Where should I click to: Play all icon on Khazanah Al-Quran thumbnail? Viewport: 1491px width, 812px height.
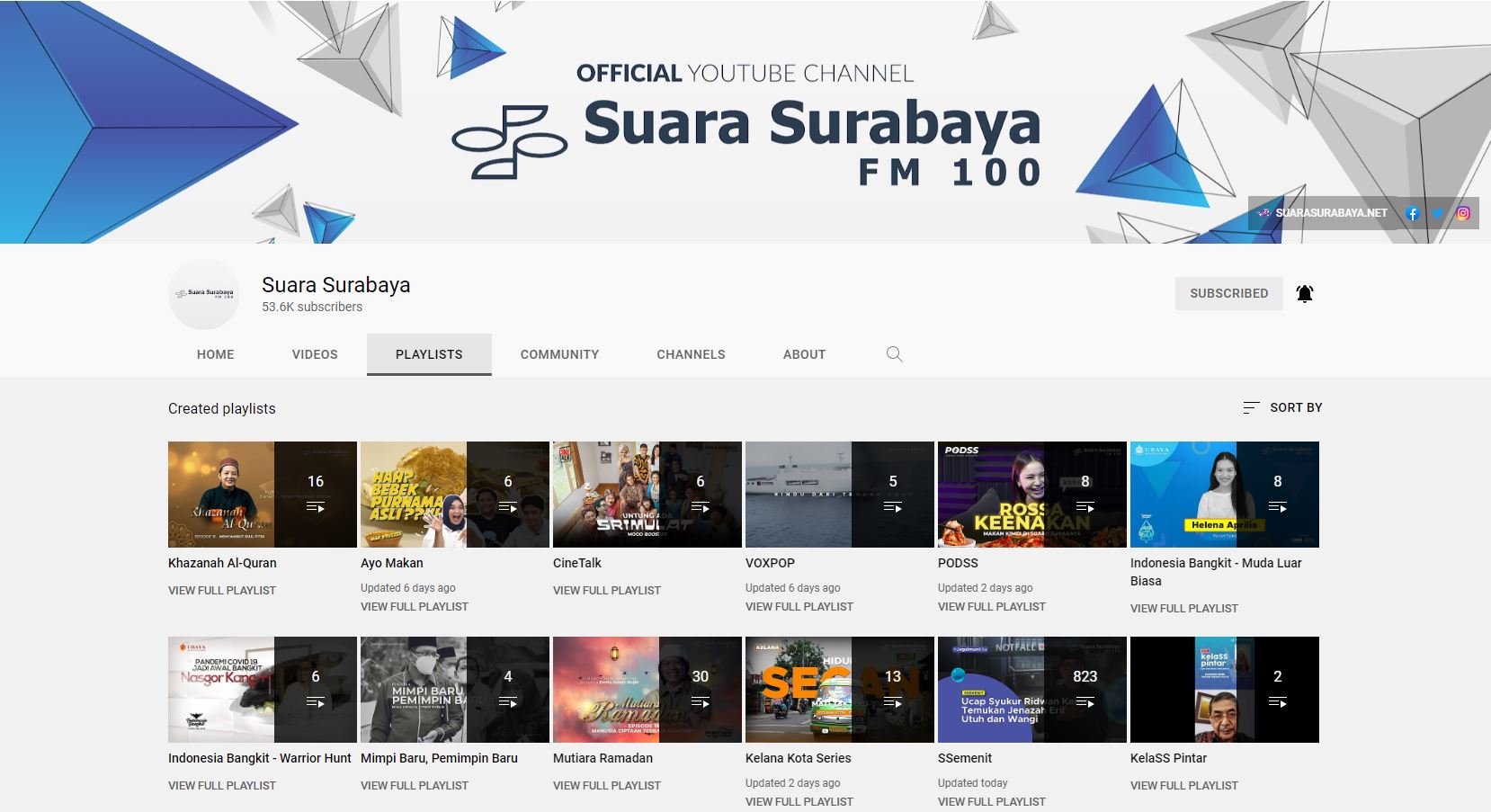[316, 507]
